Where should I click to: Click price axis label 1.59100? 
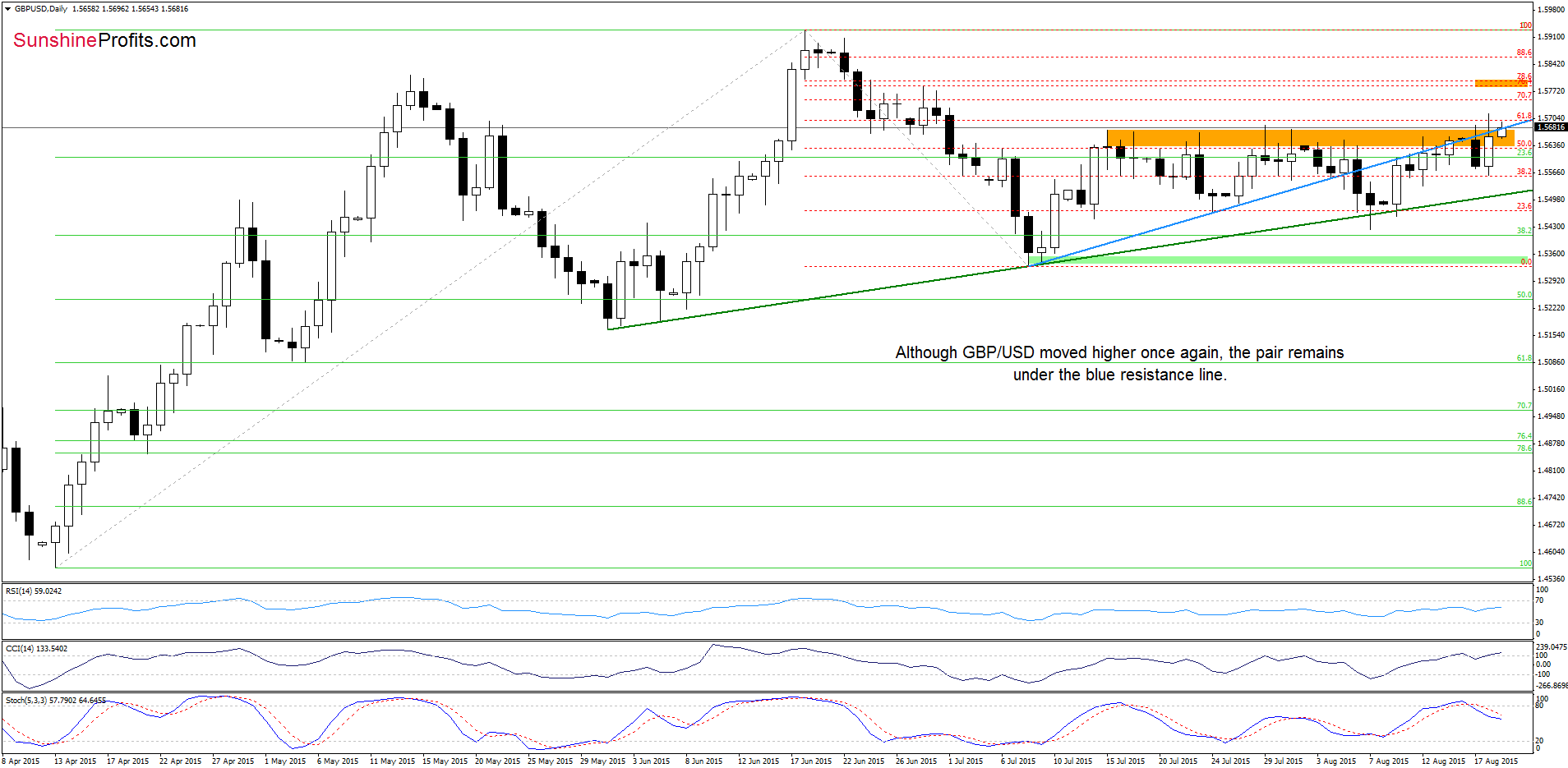pos(1552,37)
